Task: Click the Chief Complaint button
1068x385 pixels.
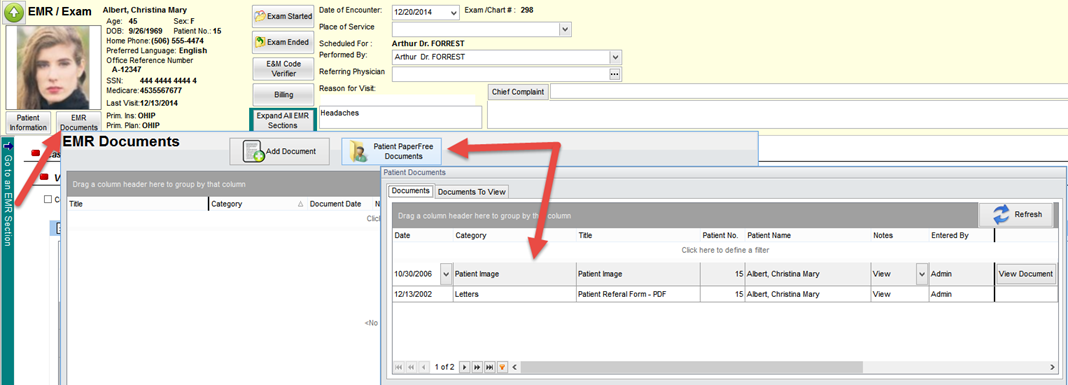Action: pos(518,92)
